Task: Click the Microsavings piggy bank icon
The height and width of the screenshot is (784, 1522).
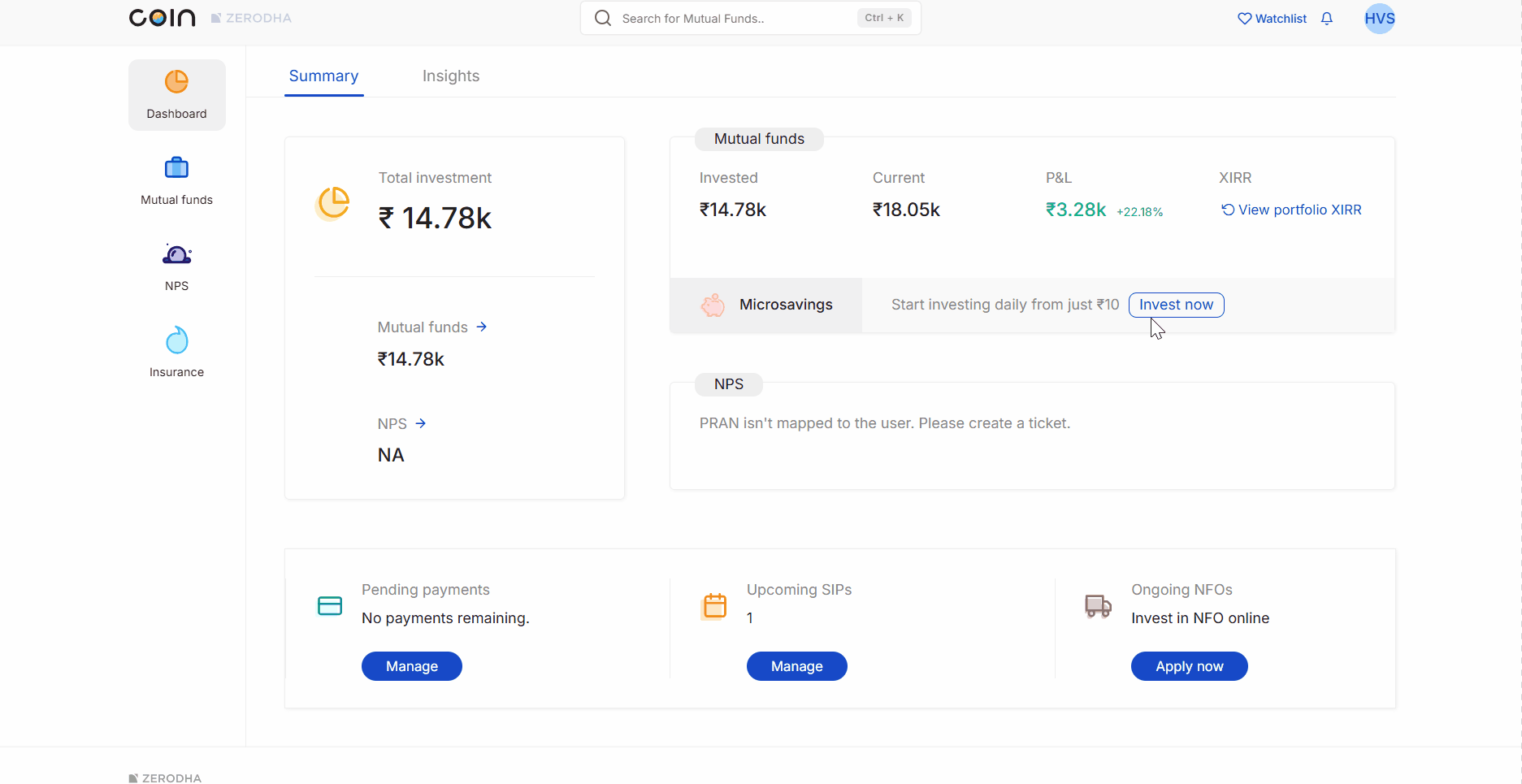Action: click(x=713, y=305)
